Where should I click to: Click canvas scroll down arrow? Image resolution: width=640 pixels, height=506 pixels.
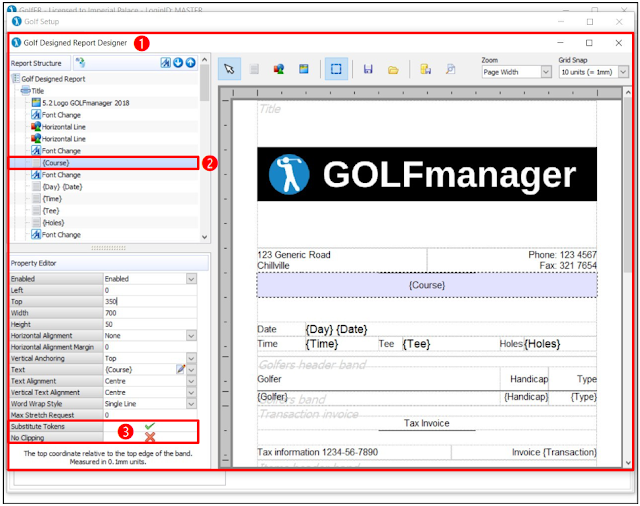[x=628, y=463]
